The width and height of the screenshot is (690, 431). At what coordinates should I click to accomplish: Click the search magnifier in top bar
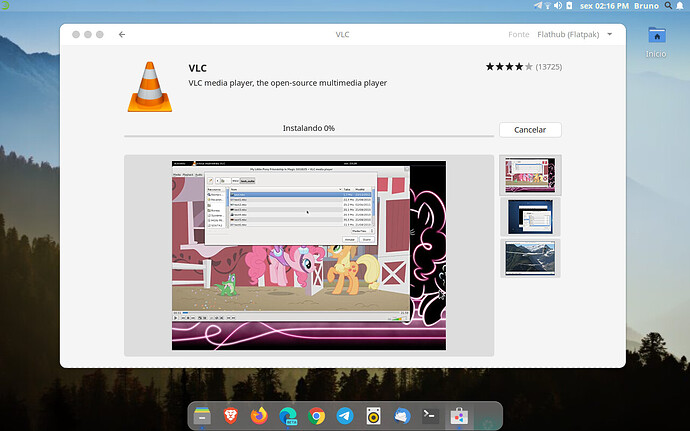[x=668, y=6]
